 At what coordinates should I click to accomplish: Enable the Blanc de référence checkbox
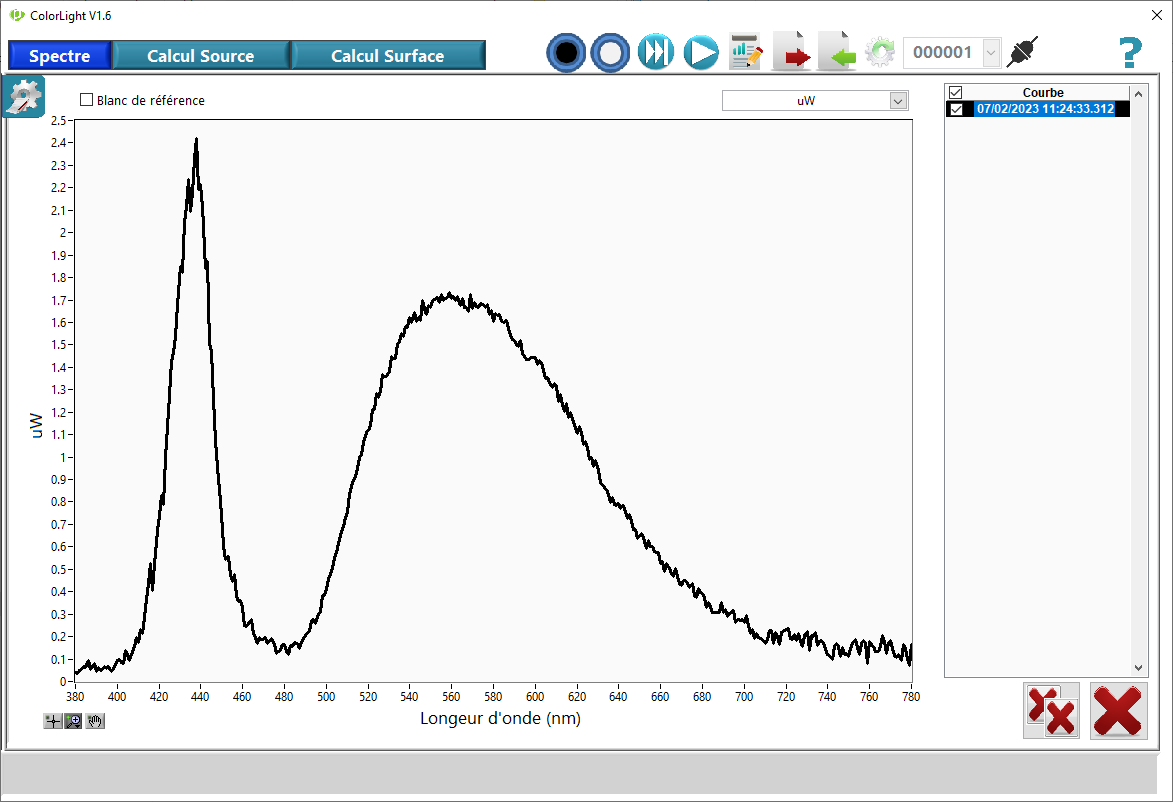click(x=87, y=100)
